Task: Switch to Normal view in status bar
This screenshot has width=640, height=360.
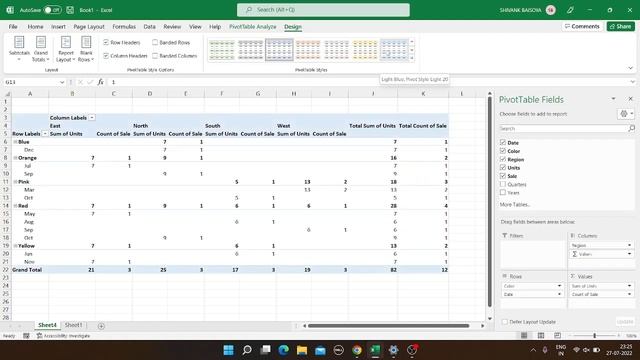Action: [x=524, y=336]
